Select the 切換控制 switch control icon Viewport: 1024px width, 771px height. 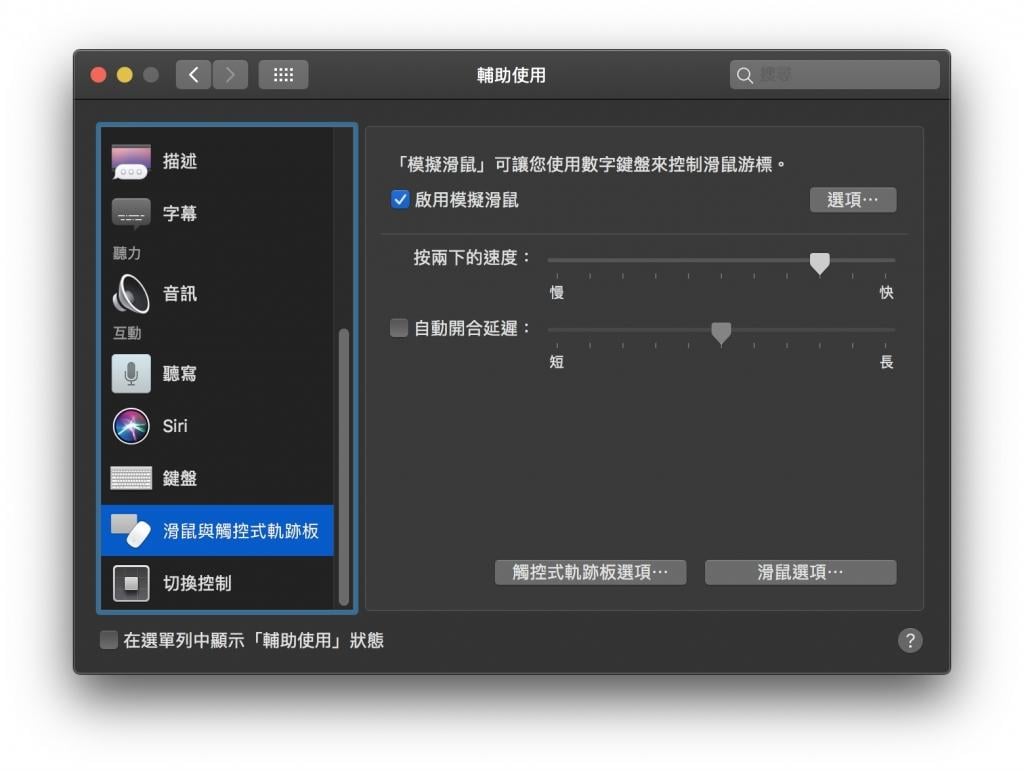click(x=131, y=583)
